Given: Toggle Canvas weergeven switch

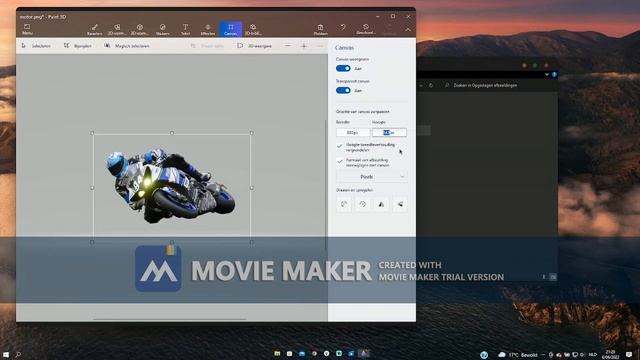Looking at the screenshot, I should 343,68.
